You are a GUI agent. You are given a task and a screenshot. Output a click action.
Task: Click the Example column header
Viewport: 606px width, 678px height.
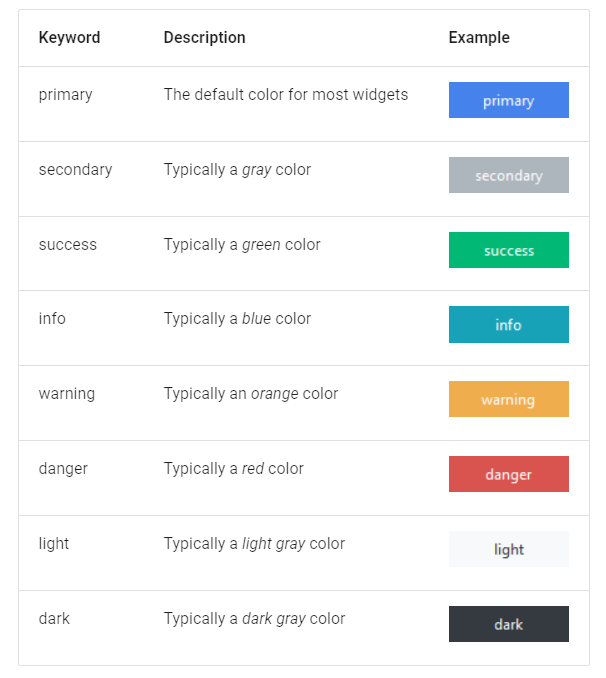coord(479,38)
